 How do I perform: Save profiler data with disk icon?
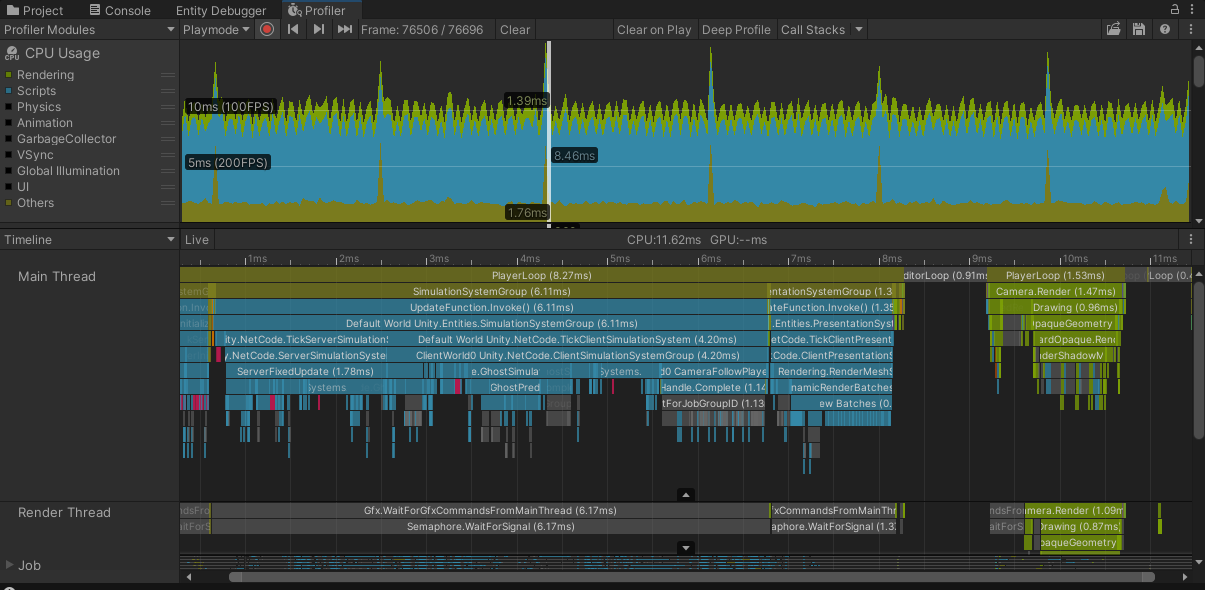[x=1139, y=30]
